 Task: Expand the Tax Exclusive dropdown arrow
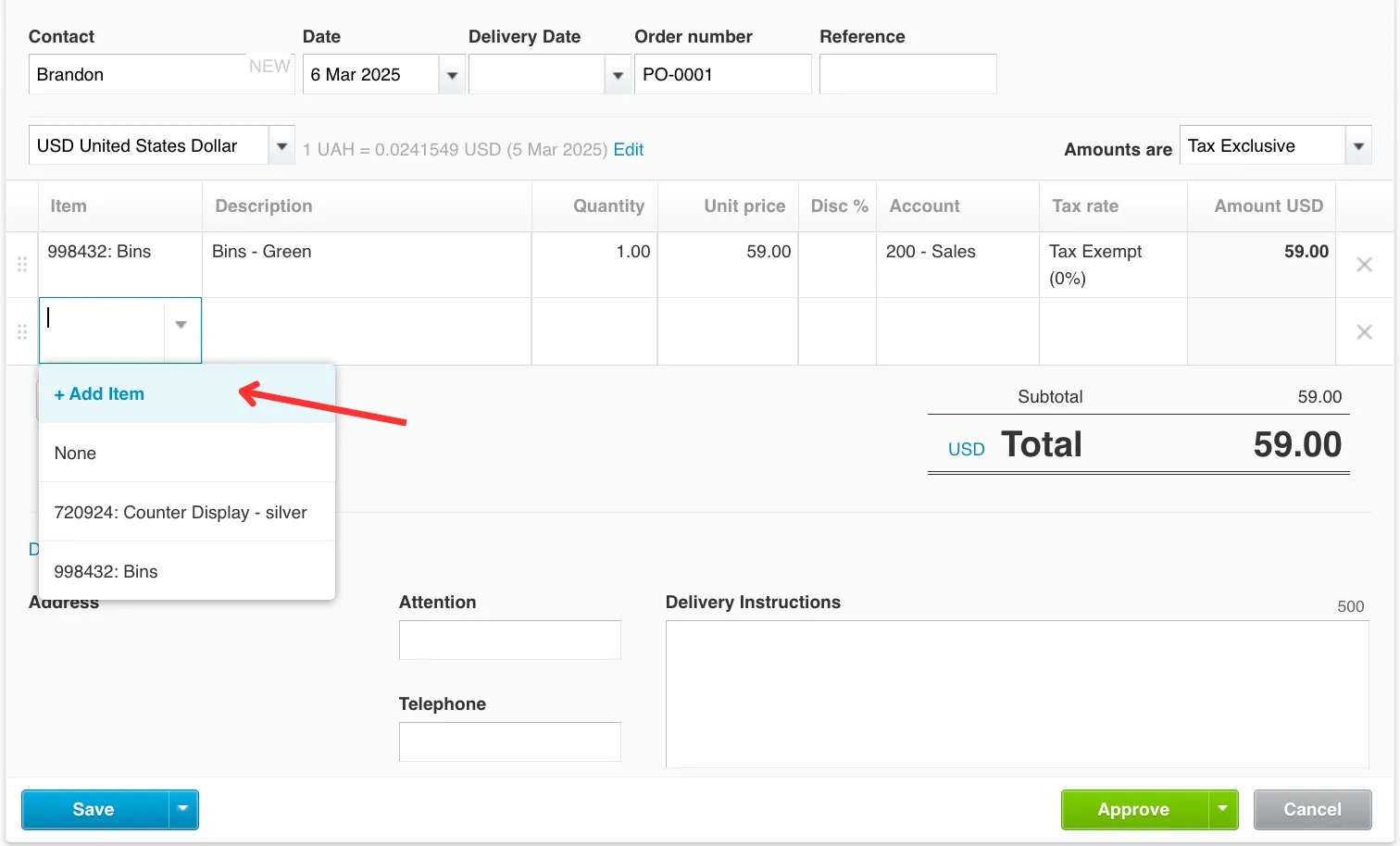[1358, 145]
